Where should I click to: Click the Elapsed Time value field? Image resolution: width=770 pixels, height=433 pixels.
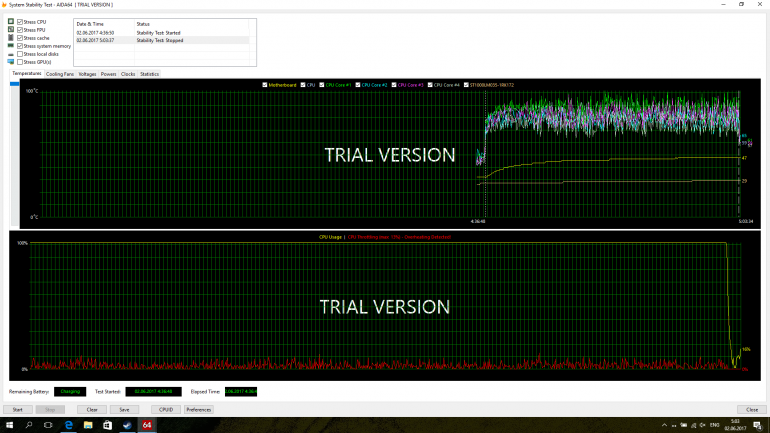click(x=241, y=392)
